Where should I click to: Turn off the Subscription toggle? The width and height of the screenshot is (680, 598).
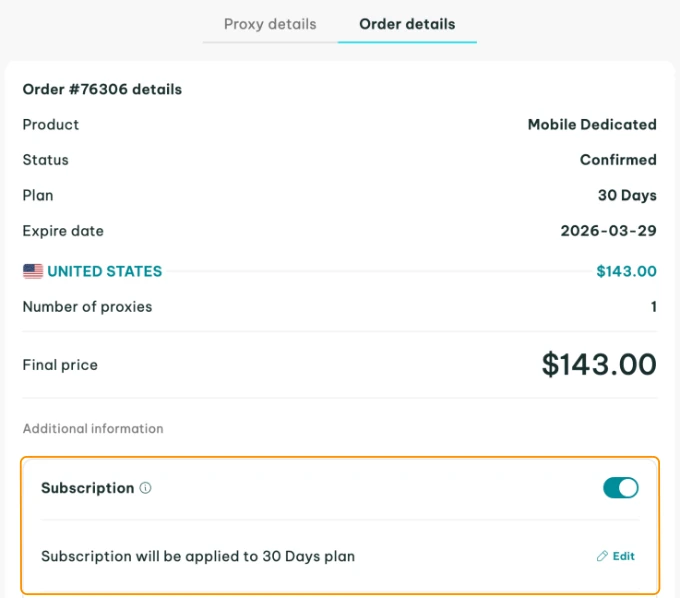click(620, 488)
